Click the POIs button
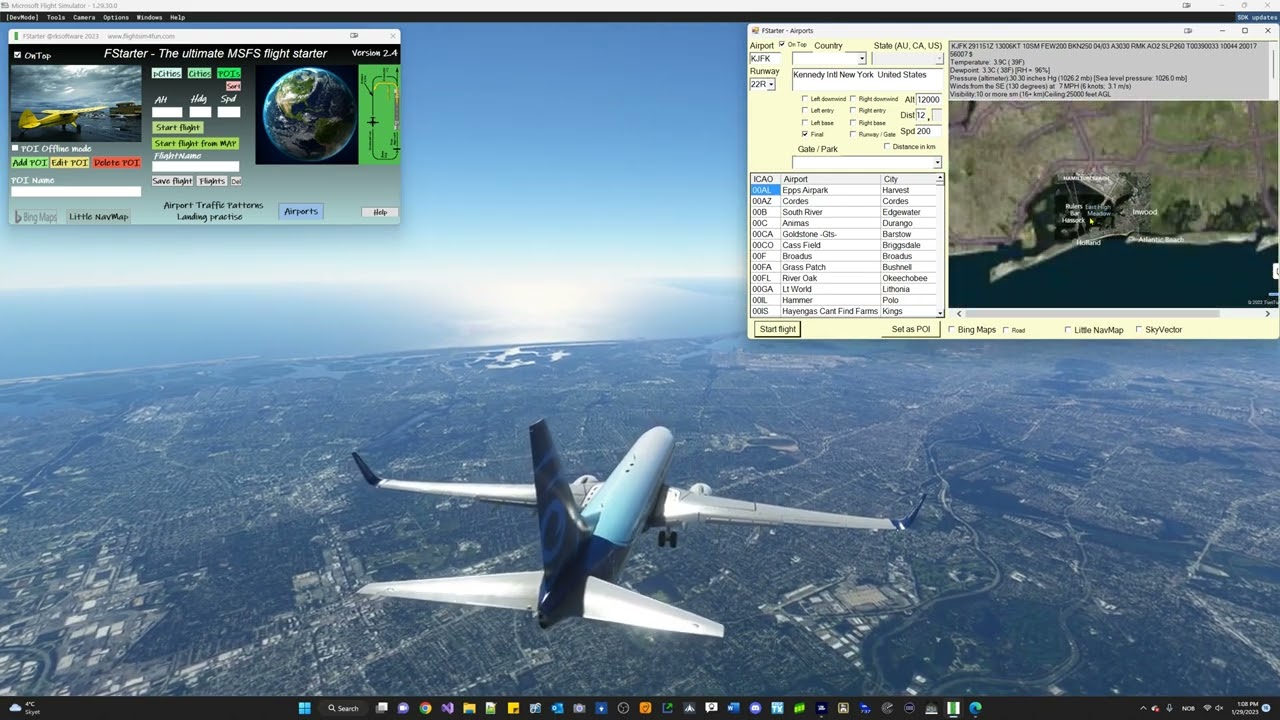 pyautogui.click(x=229, y=73)
